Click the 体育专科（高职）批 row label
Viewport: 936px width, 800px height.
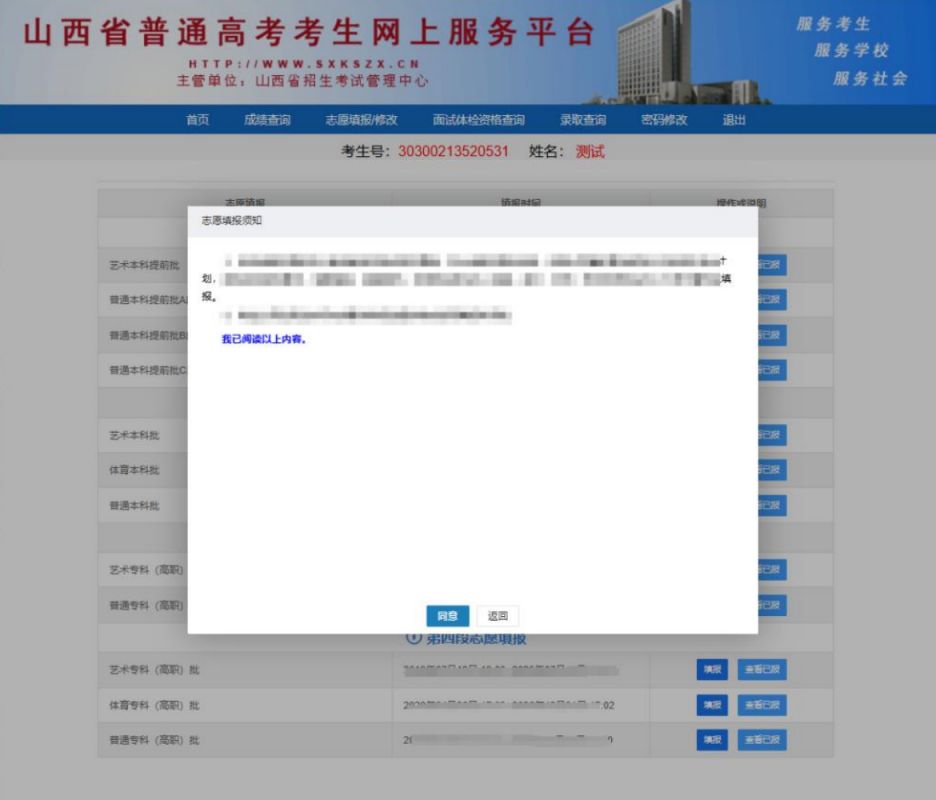click(x=155, y=705)
